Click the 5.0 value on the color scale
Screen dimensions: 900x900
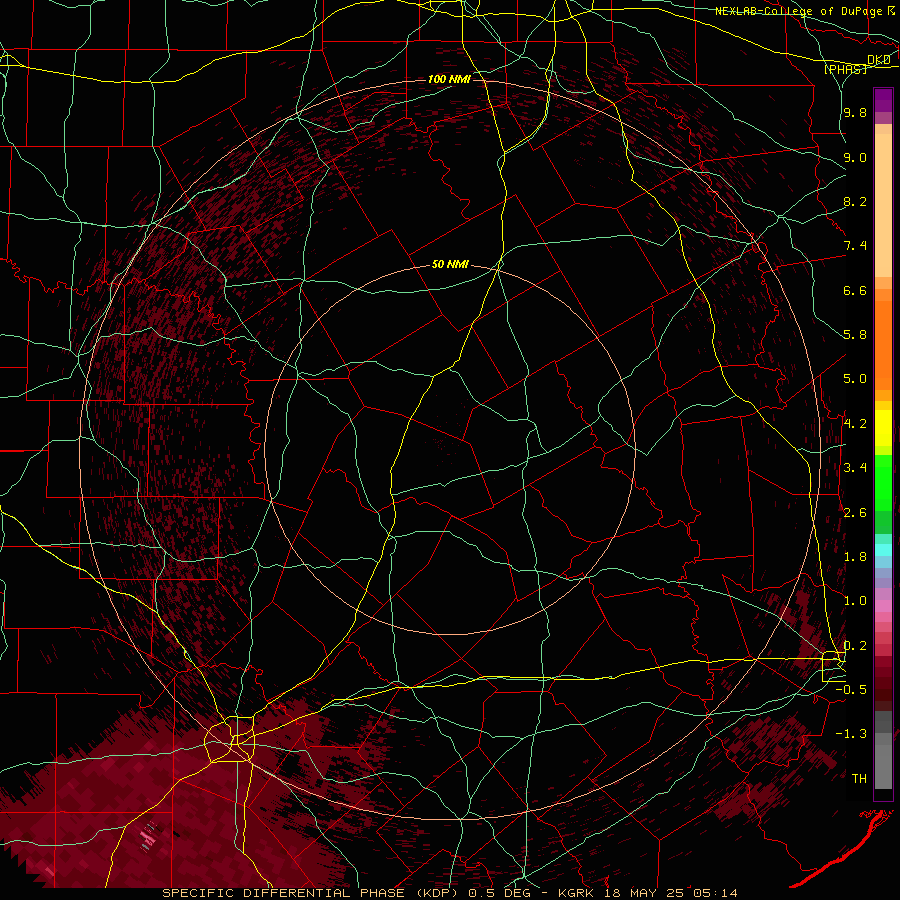pos(855,379)
